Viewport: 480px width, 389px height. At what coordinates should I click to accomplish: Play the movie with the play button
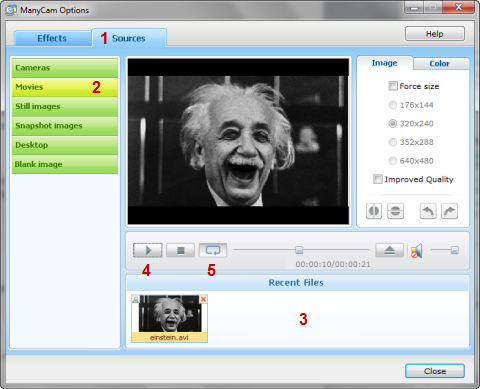tap(148, 250)
